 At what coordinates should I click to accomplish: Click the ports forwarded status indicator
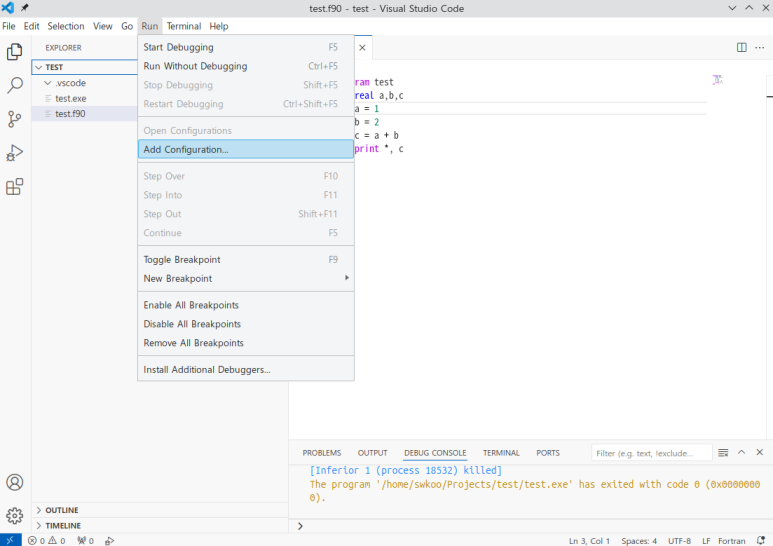(85, 541)
